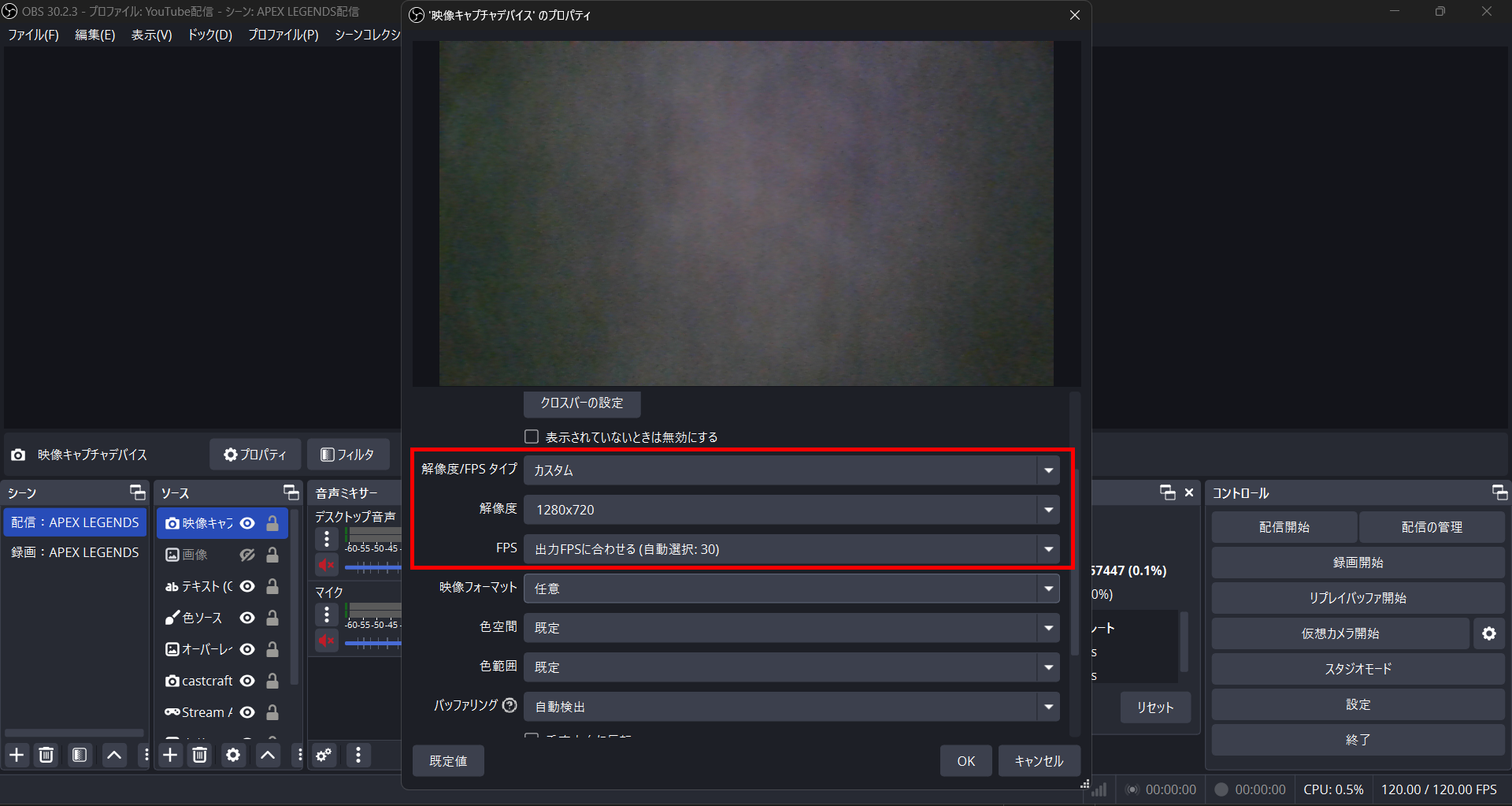Select scene 録画：APEX LEGENDS

point(75,552)
